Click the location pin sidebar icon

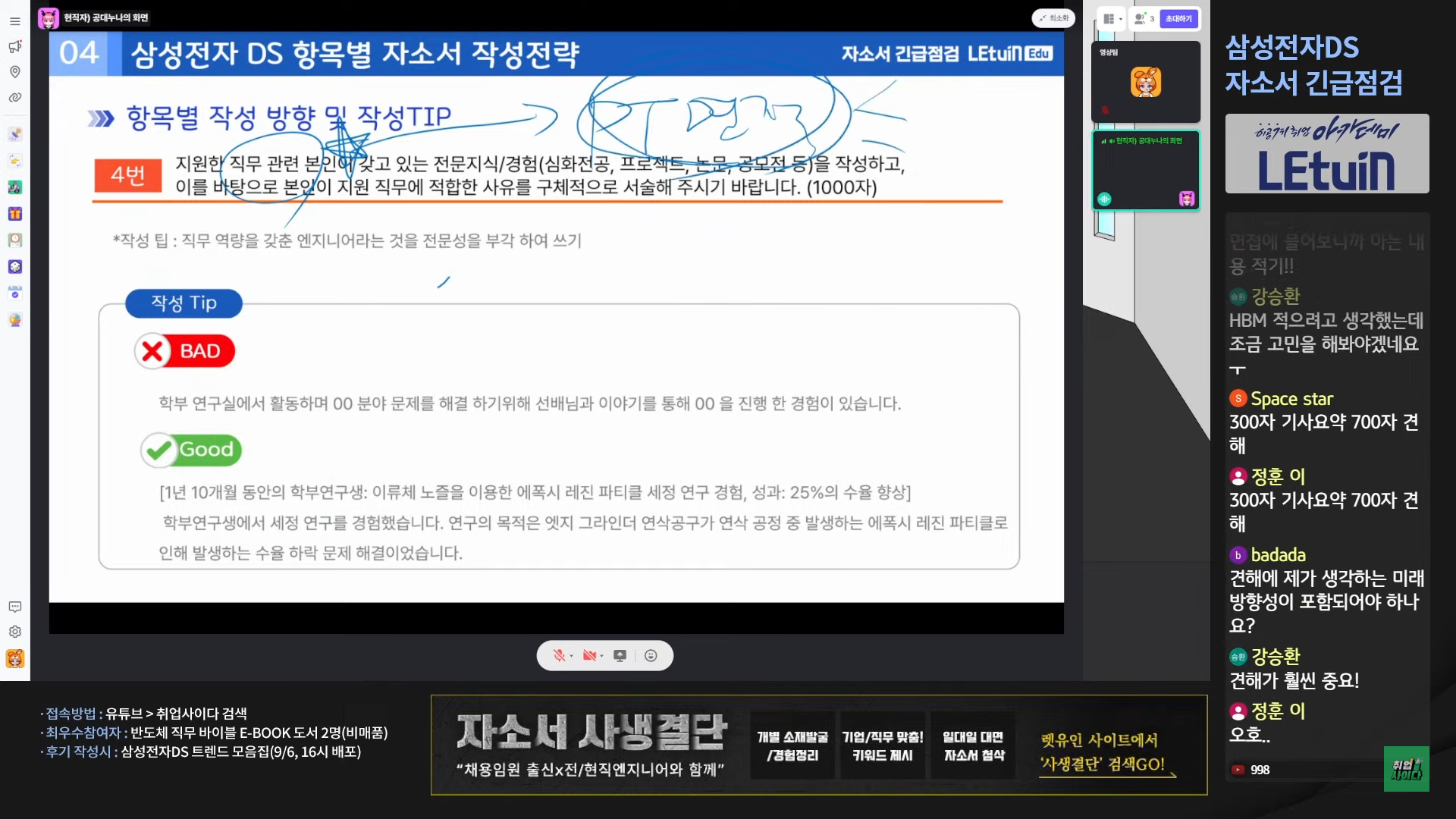coord(15,72)
